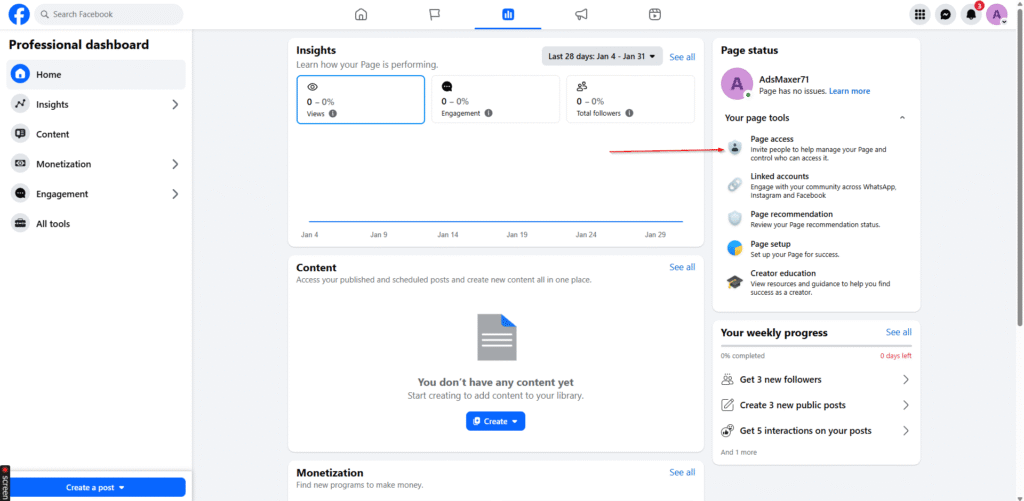Image resolution: width=1024 pixels, height=501 pixels.
Task: Click the video icon in top bar
Action: pos(654,14)
